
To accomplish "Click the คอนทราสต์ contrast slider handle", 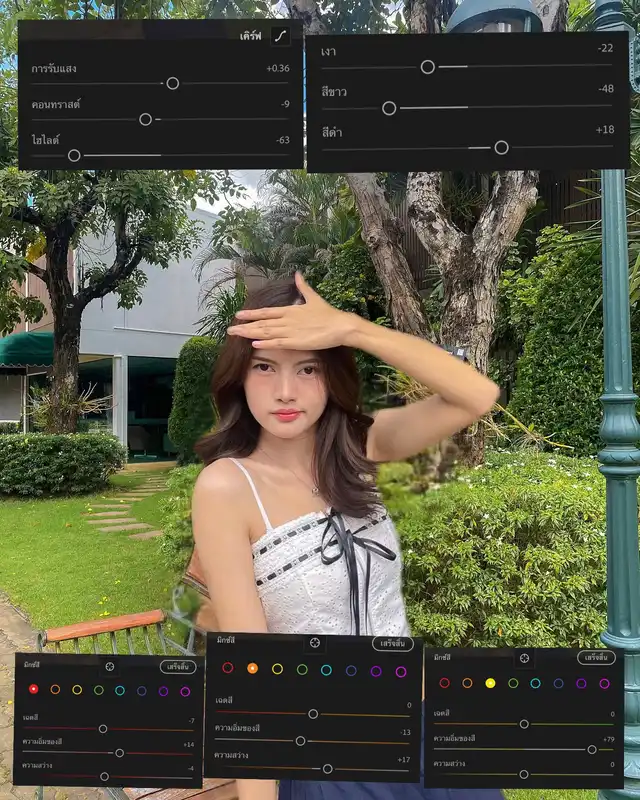I will (x=145, y=119).
